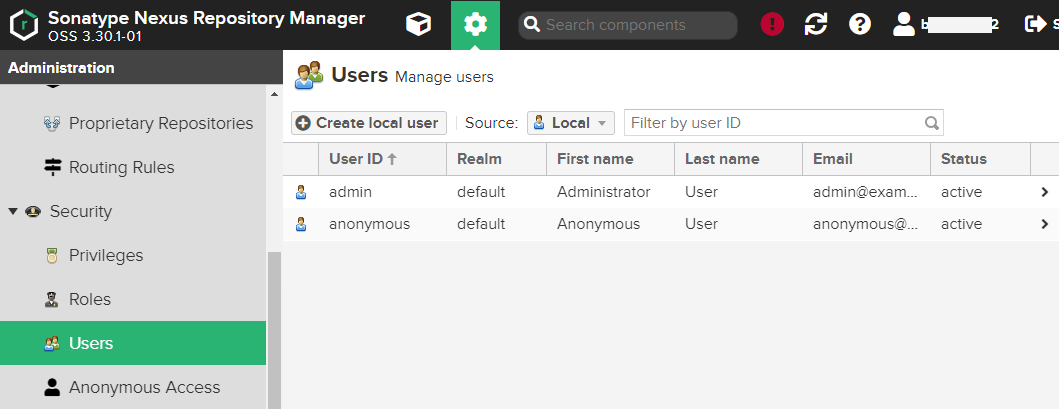This screenshot has height=409, width=1059.
Task: Click the Anonymous Access person icon
Action: point(52,387)
